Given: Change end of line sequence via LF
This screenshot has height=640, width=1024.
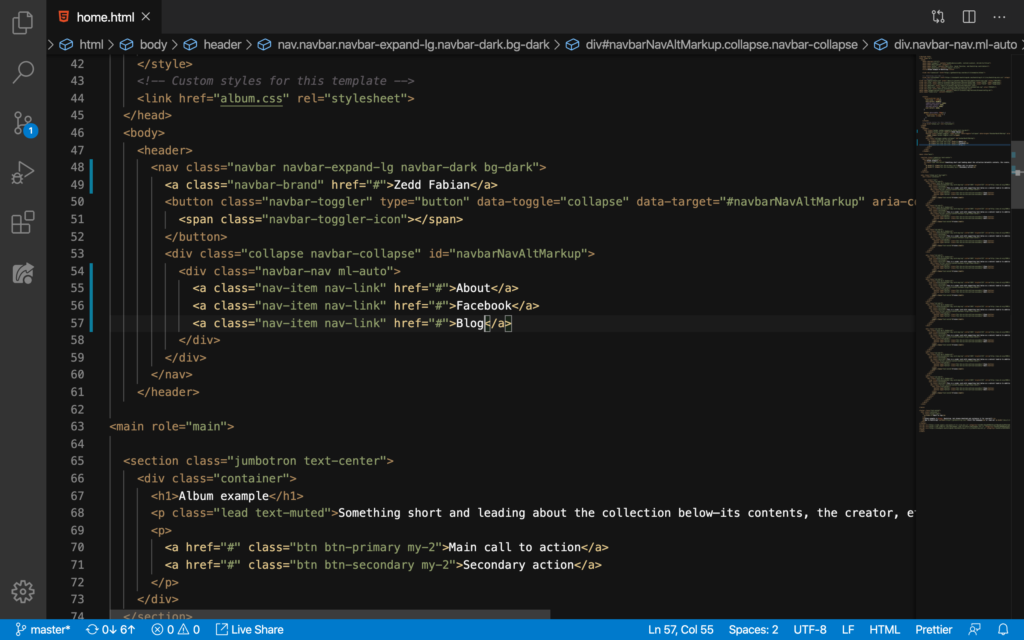Looking at the screenshot, I should point(848,630).
